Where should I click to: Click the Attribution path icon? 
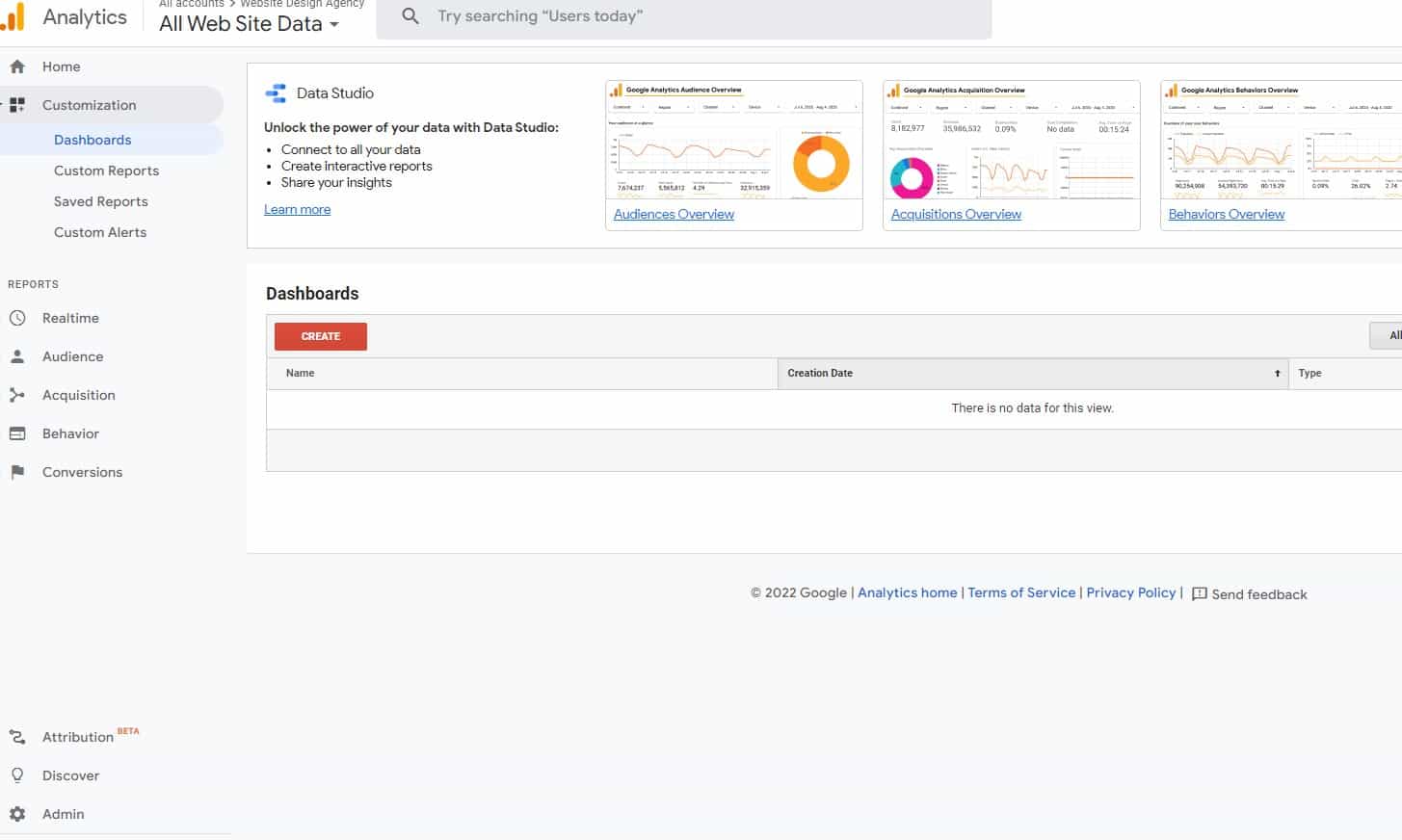tap(17, 737)
